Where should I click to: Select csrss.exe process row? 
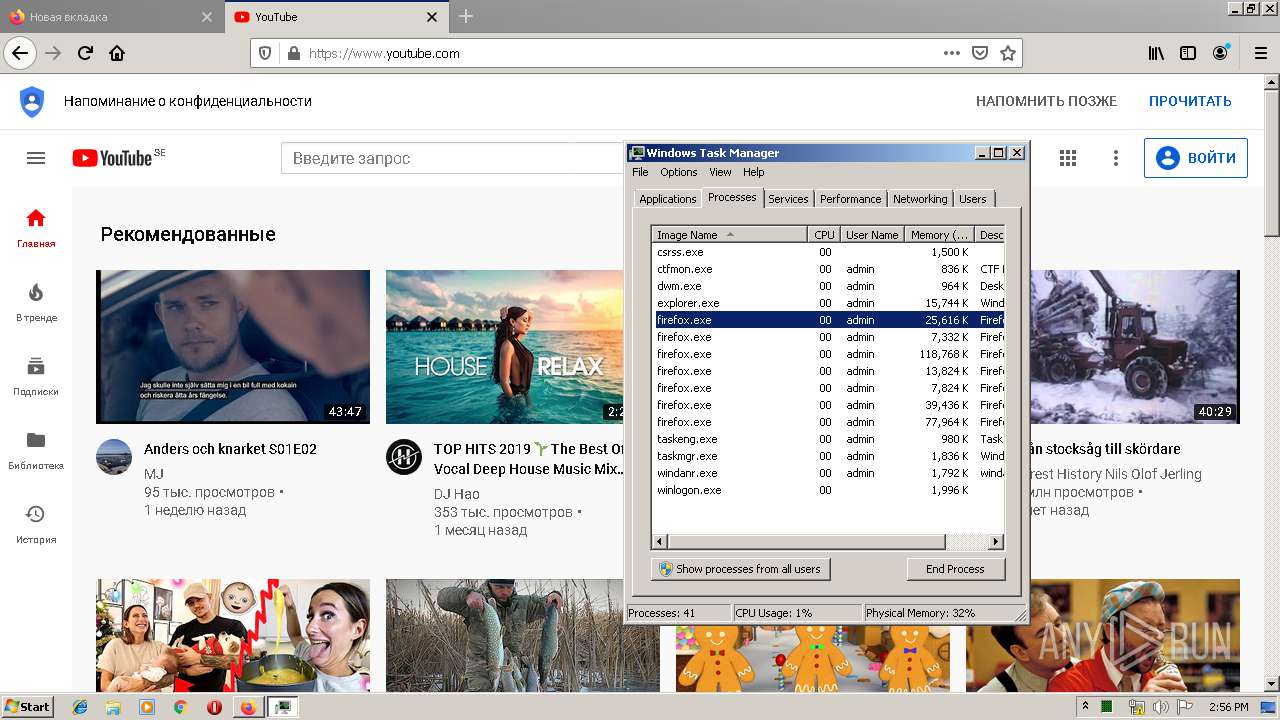point(828,252)
